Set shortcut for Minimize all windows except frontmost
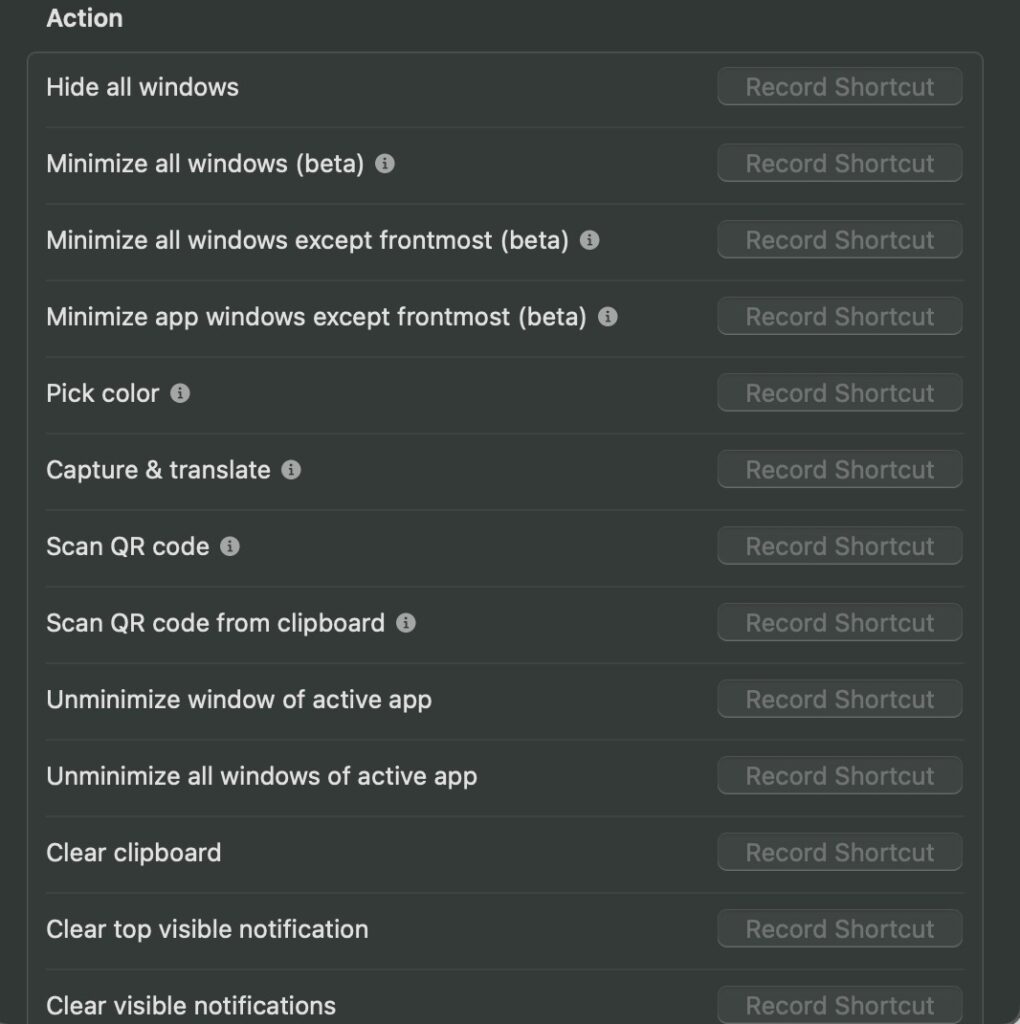The height and width of the screenshot is (1024, 1020). (840, 239)
